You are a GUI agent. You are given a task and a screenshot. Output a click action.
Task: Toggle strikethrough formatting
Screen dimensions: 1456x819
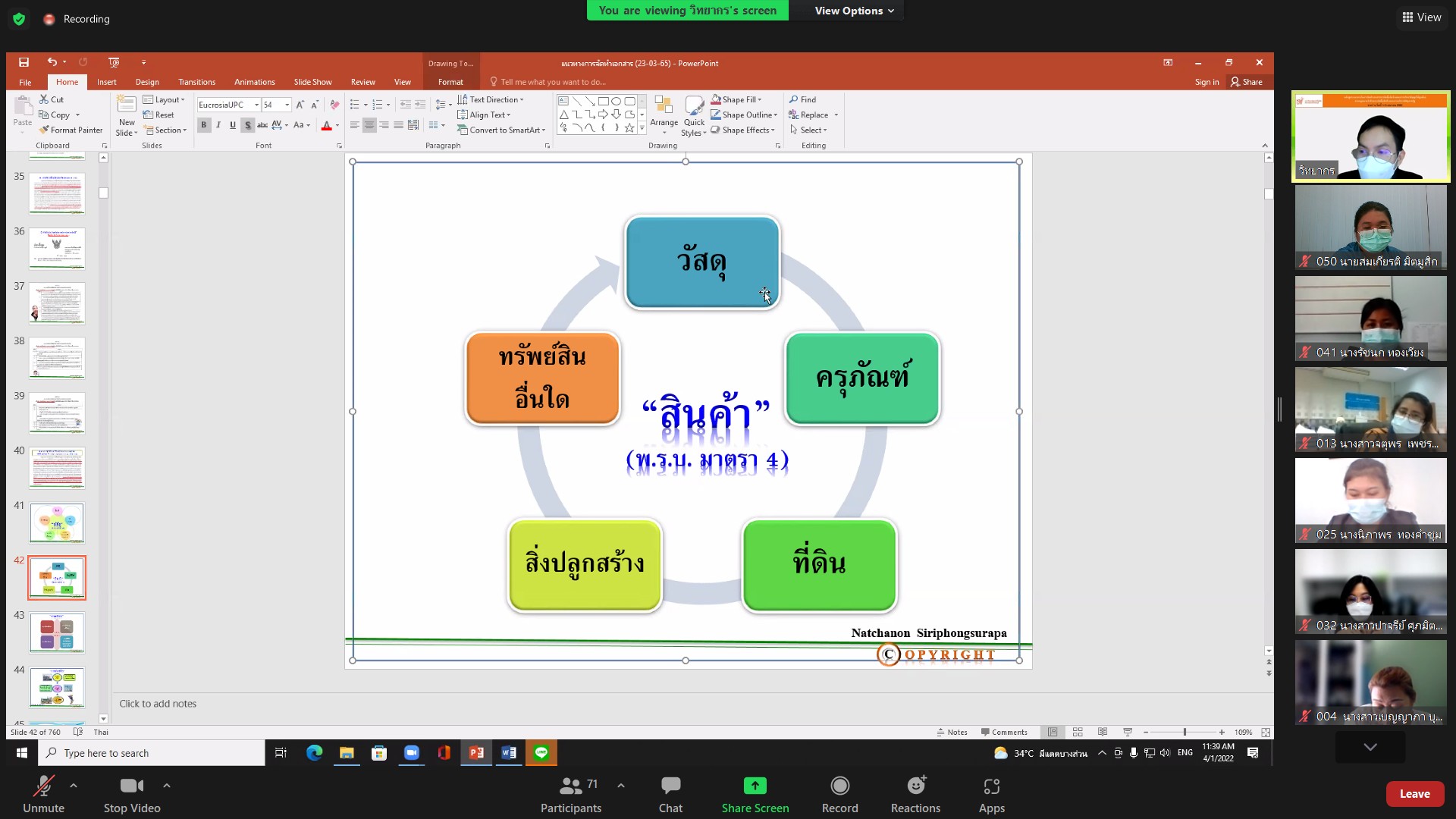(x=262, y=125)
